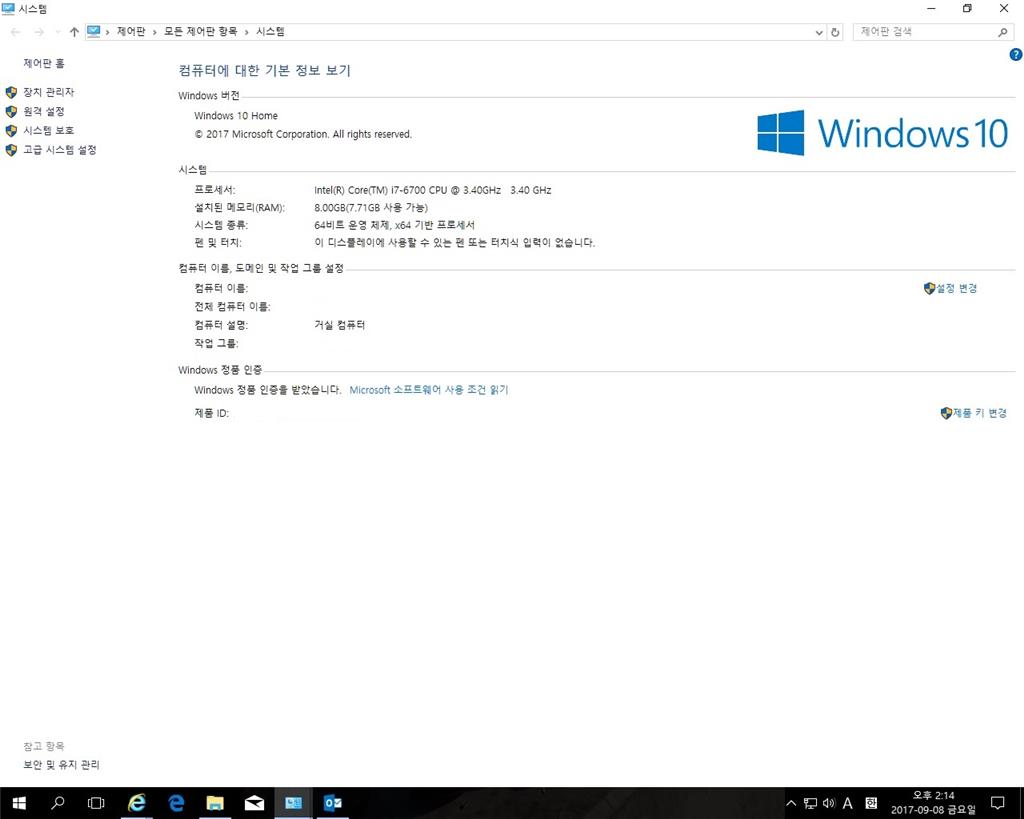Click the computer icon in address bar

pyautogui.click(x=94, y=31)
